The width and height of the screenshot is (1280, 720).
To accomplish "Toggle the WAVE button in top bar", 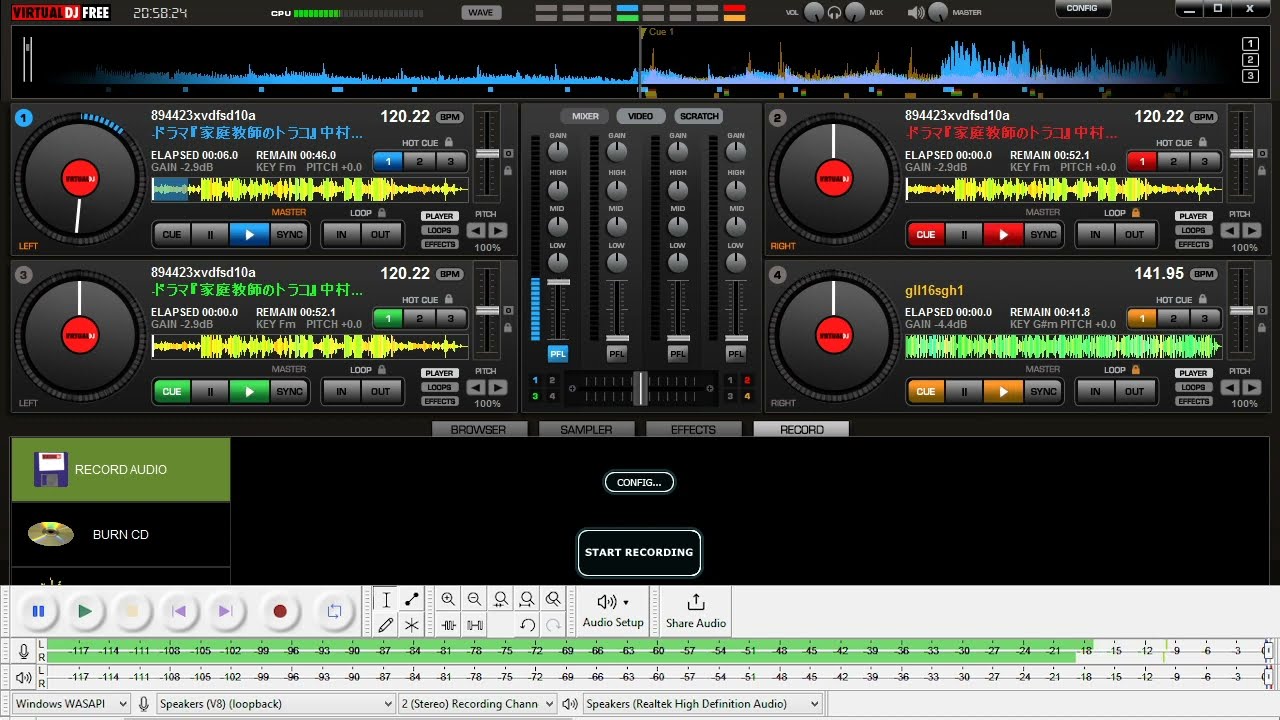I will coord(481,13).
